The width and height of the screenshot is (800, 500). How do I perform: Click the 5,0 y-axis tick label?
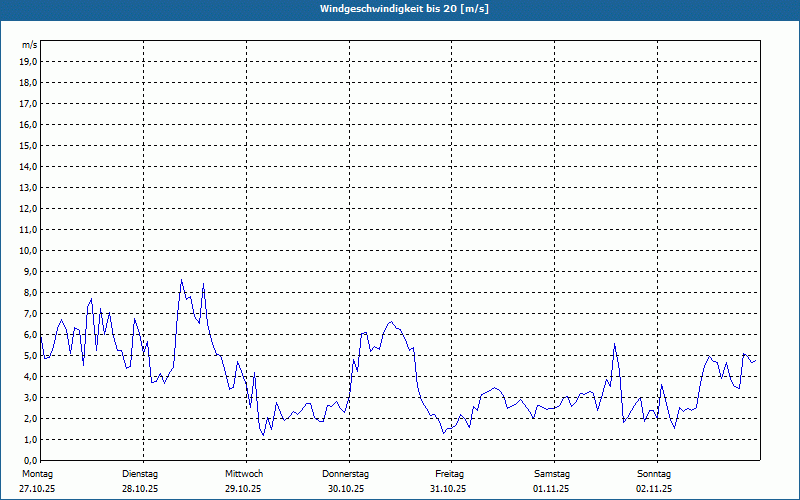coord(31,356)
